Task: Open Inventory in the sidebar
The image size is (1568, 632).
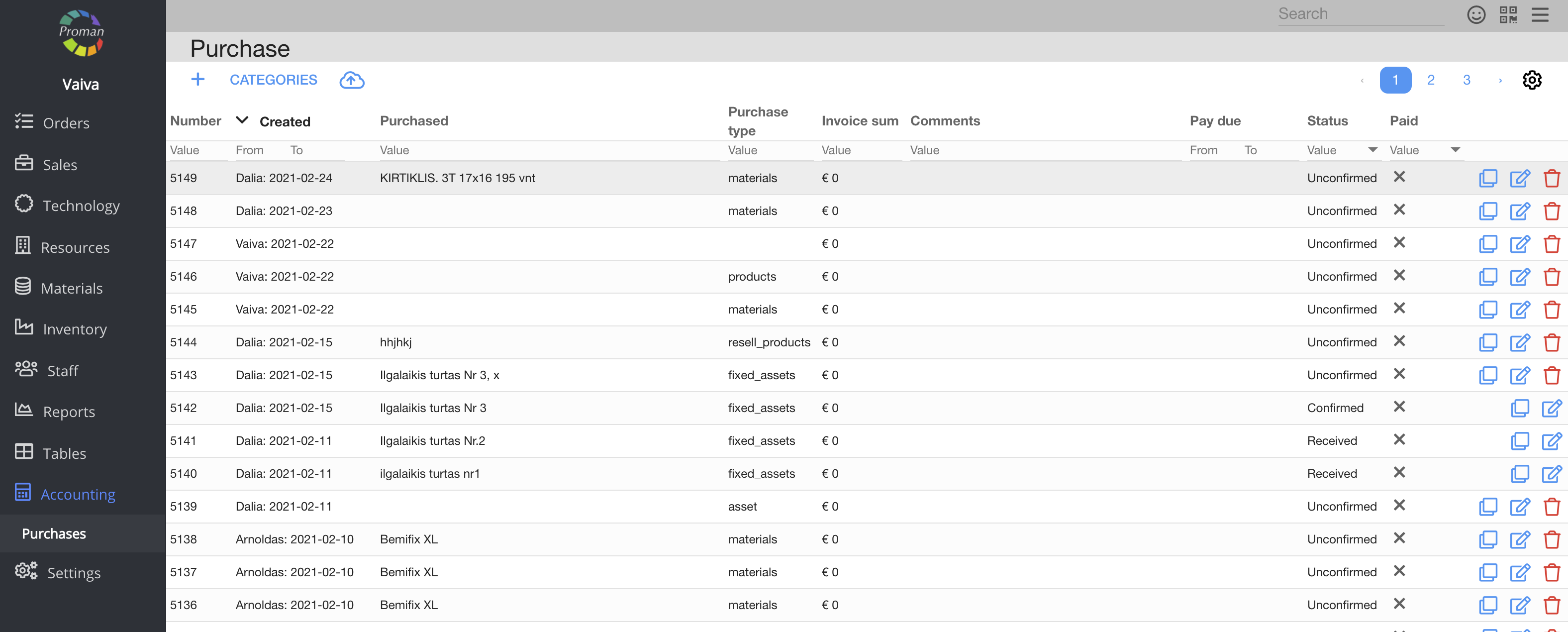Action: [75, 329]
